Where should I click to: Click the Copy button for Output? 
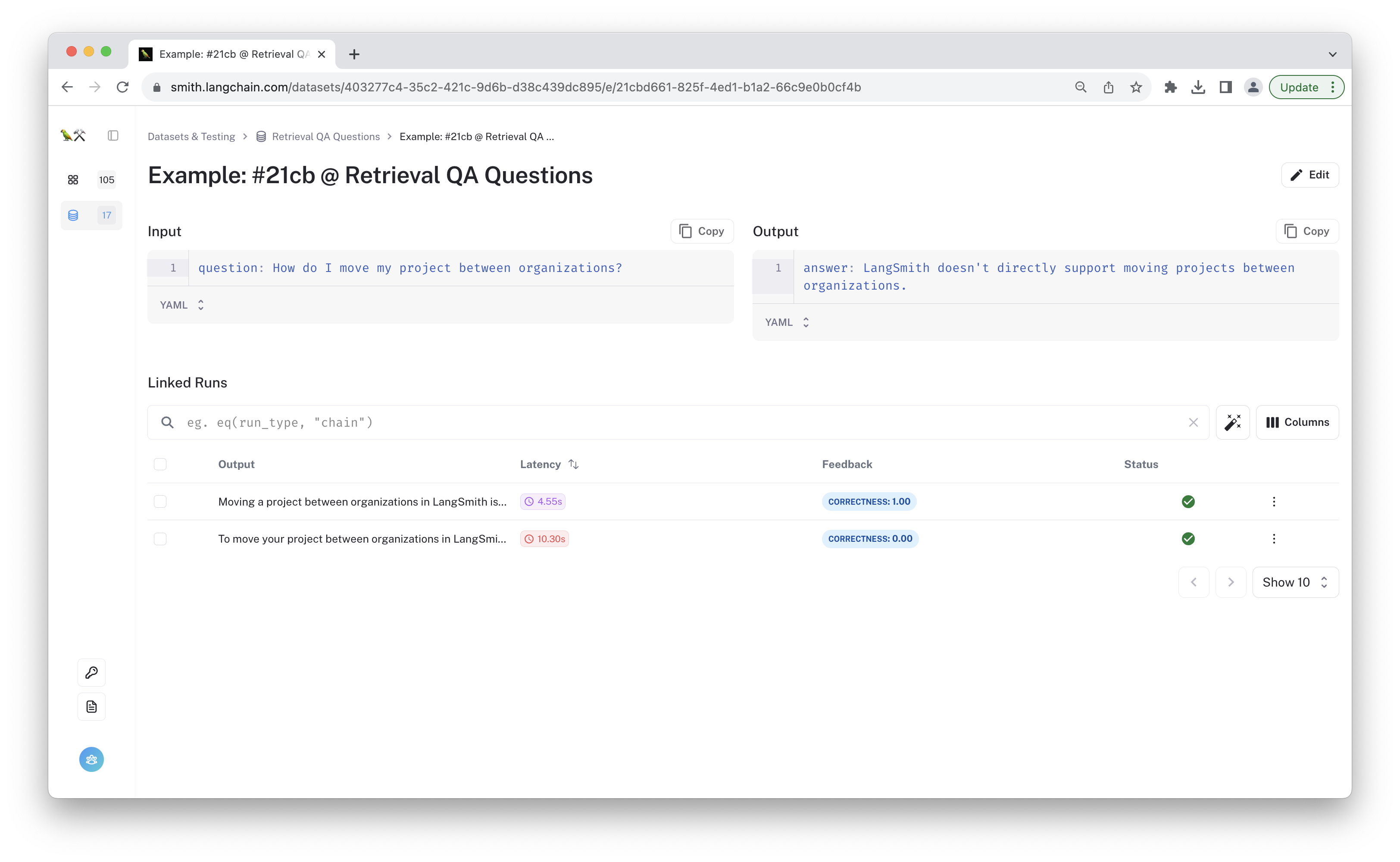pos(1307,231)
